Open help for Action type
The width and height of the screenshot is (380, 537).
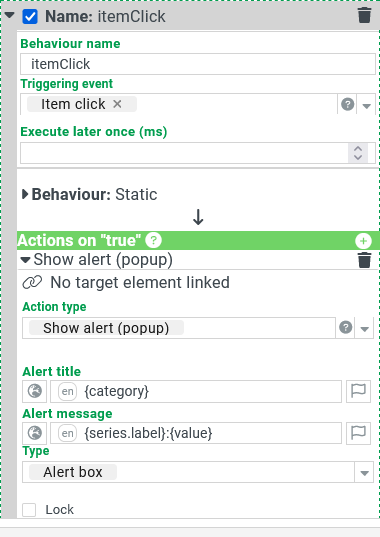click(345, 328)
